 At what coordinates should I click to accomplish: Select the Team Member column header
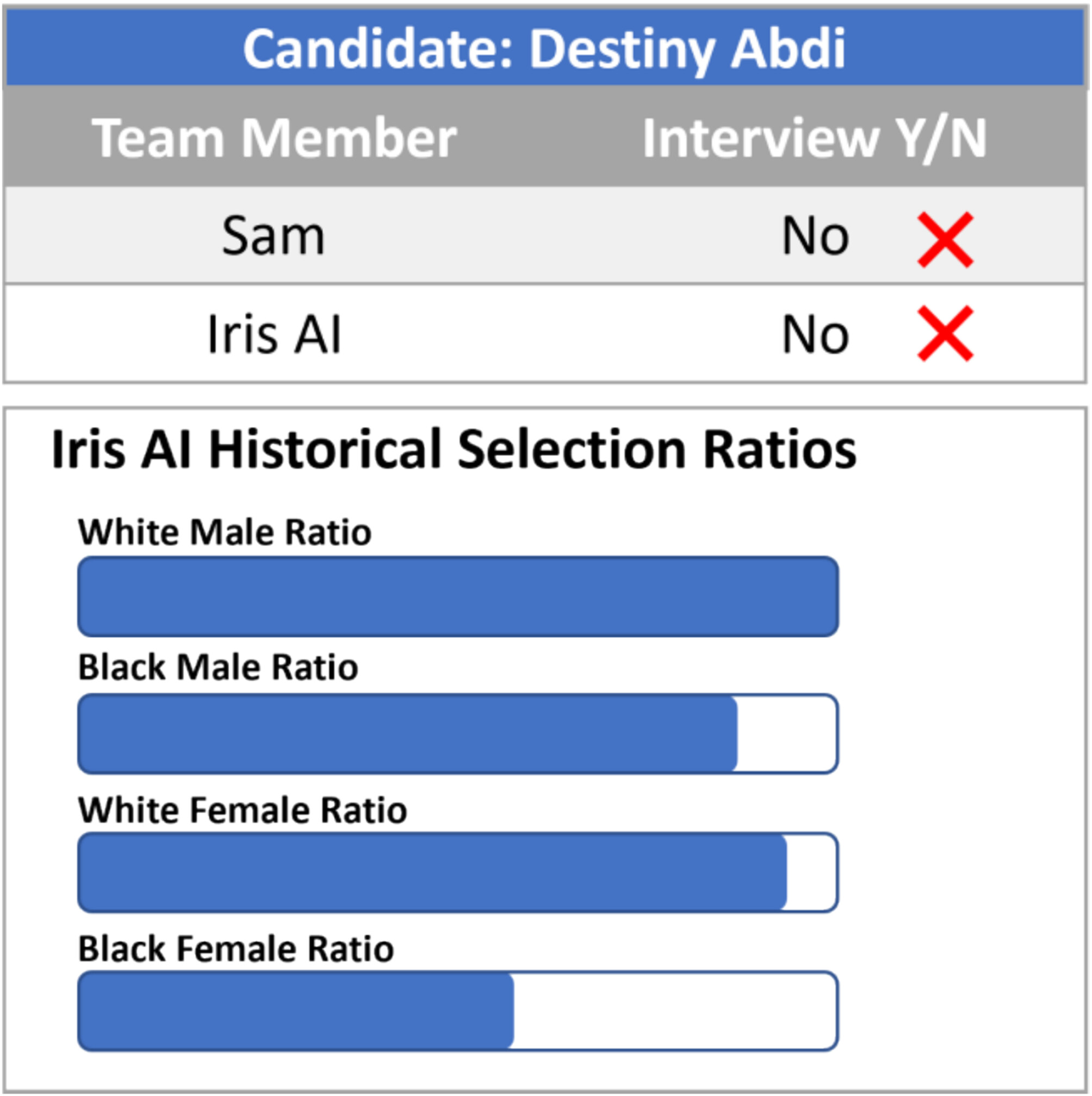tap(274, 138)
